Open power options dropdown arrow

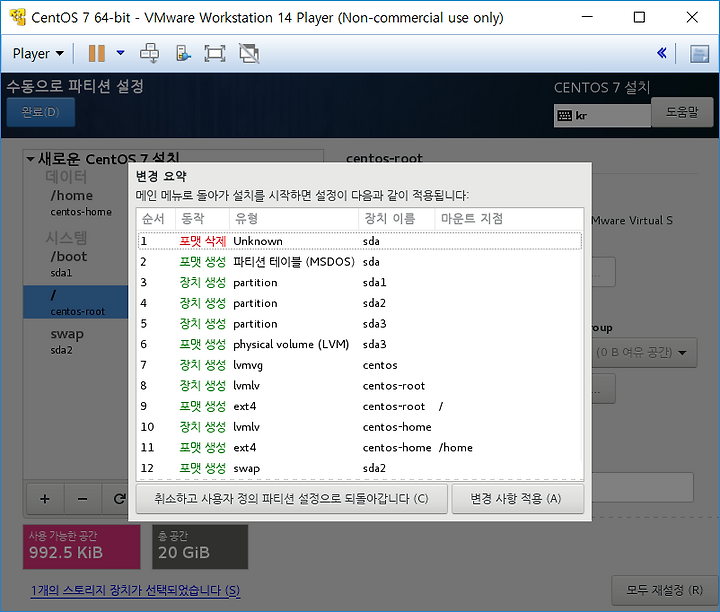(120, 53)
